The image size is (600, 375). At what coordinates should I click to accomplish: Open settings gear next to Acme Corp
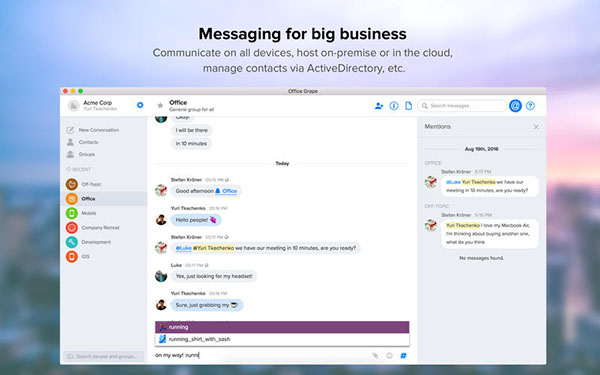pyautogui.click(x=140, y=105)
